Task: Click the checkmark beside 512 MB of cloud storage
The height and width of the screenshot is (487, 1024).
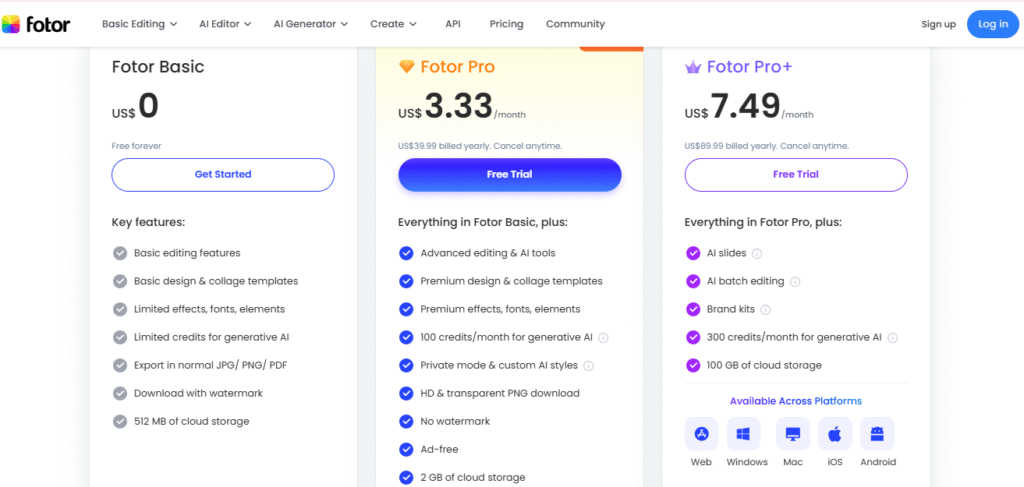Action: pyautogui.click(x=120, y=422)
